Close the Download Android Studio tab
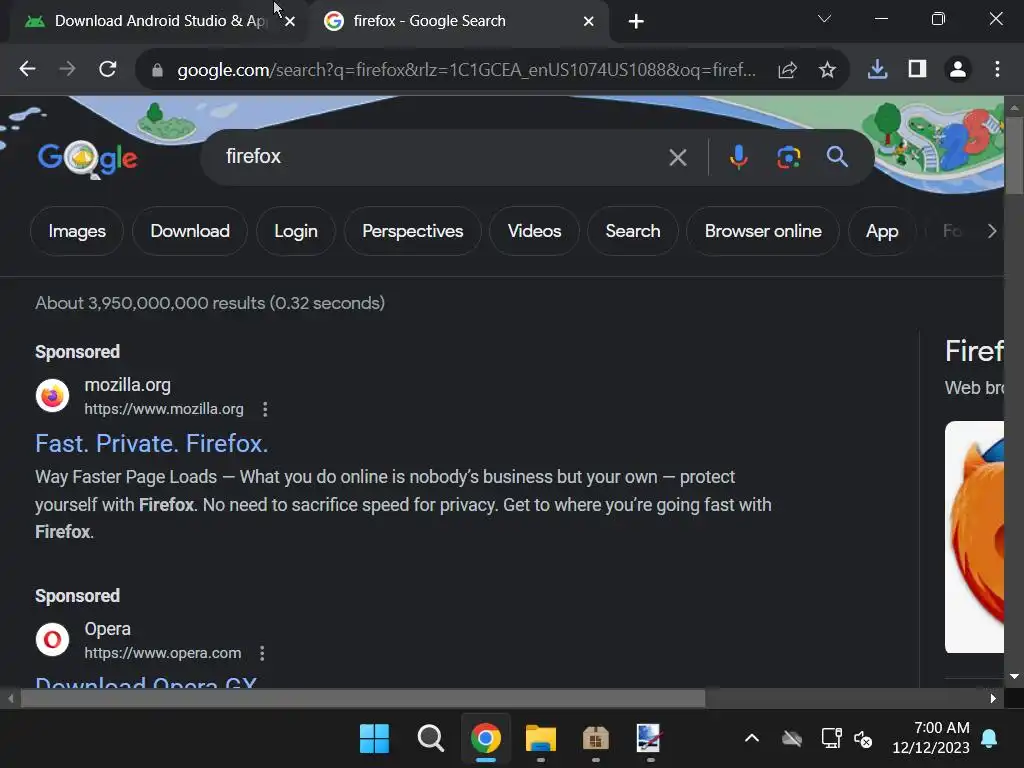 (290, 22)
